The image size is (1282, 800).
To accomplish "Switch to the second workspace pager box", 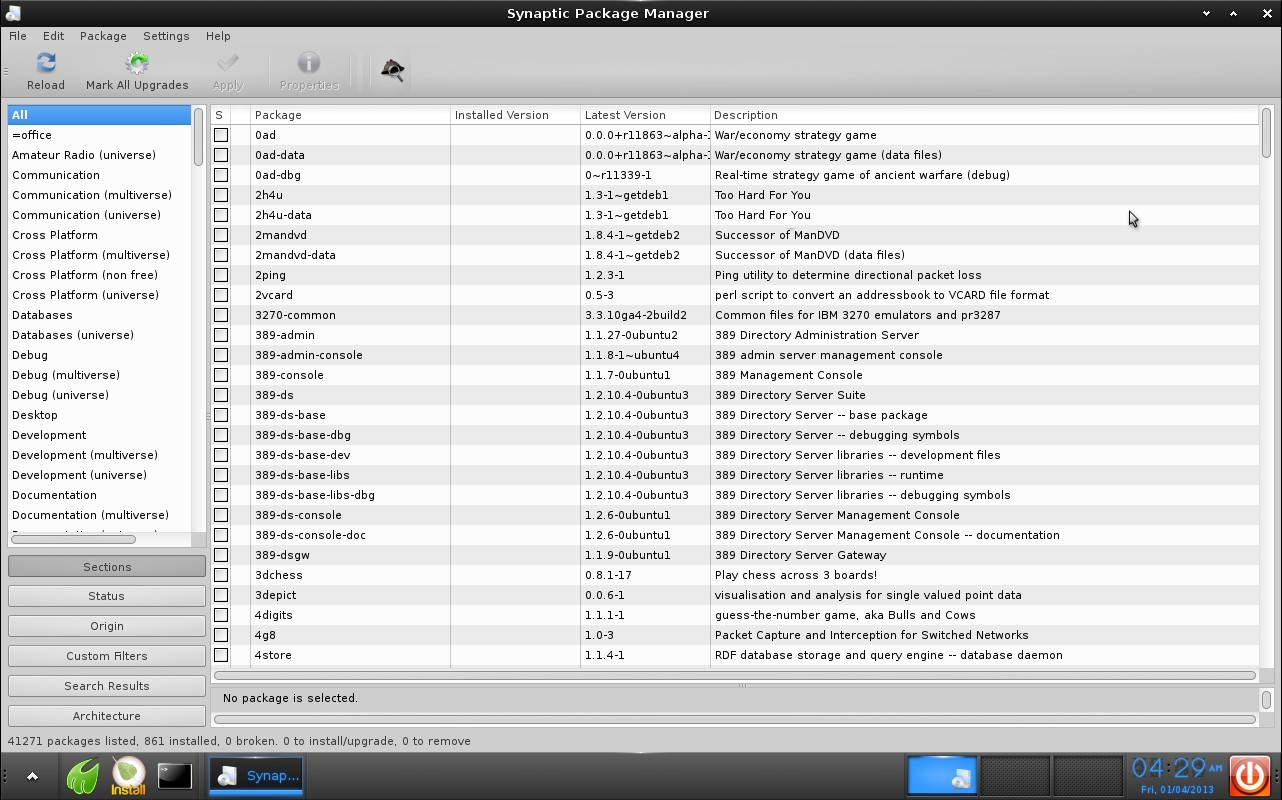I will pos(1015,776).
